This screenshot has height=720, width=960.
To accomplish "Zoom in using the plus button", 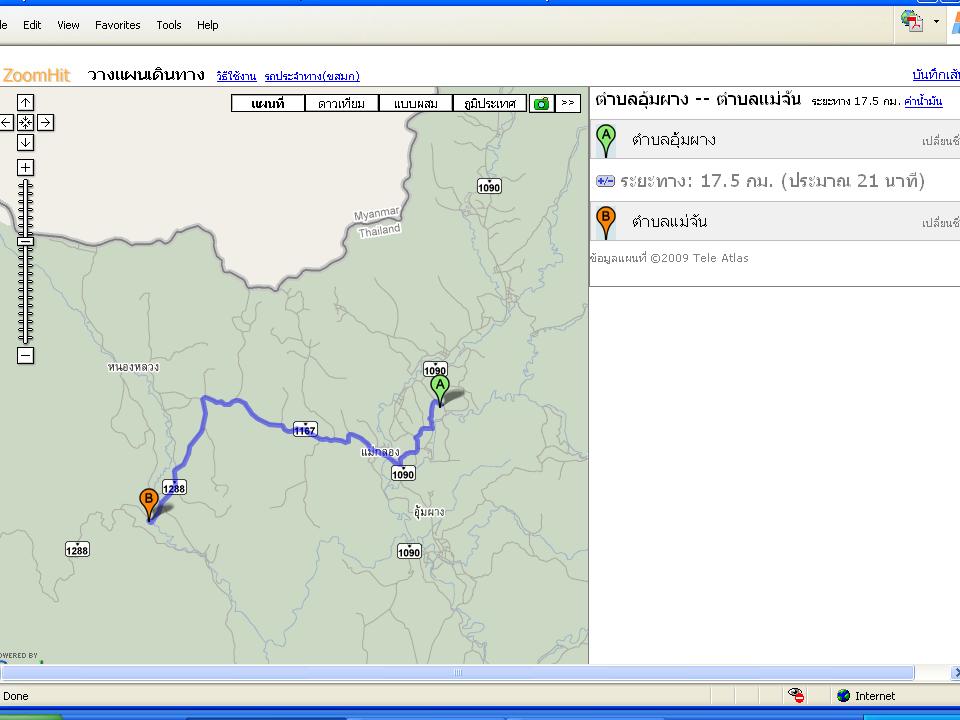I will click(x=26, y=168).
